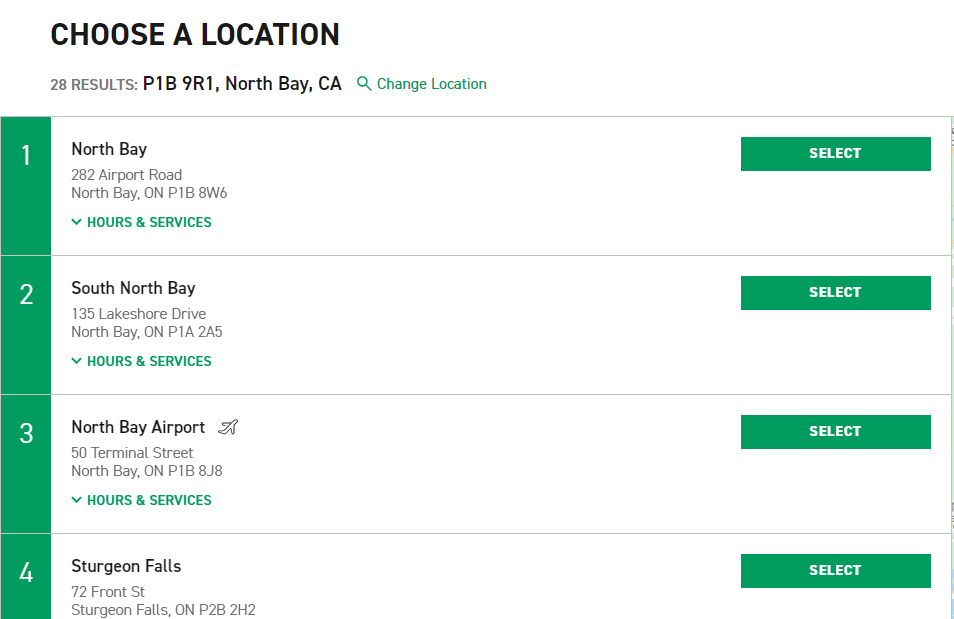Click the Sturgeon Falls location name
This screenshot has height=619, width=954.
click(126, 566)
